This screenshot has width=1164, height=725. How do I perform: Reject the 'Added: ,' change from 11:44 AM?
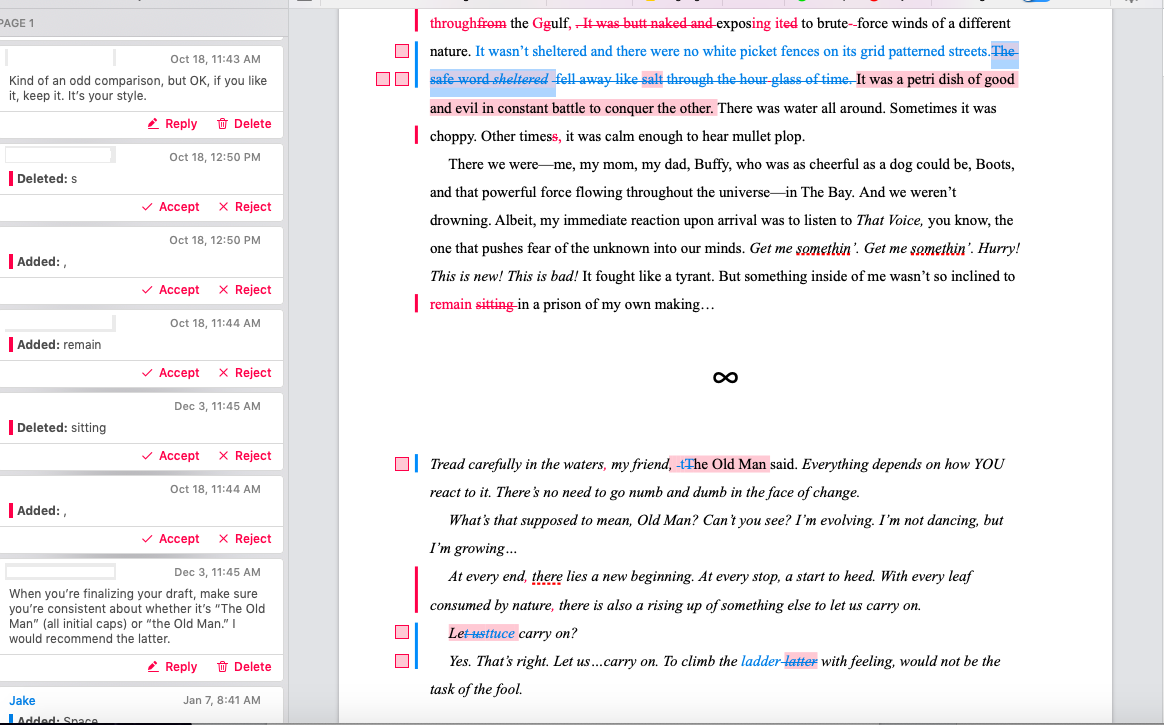[x=245, y=539]
